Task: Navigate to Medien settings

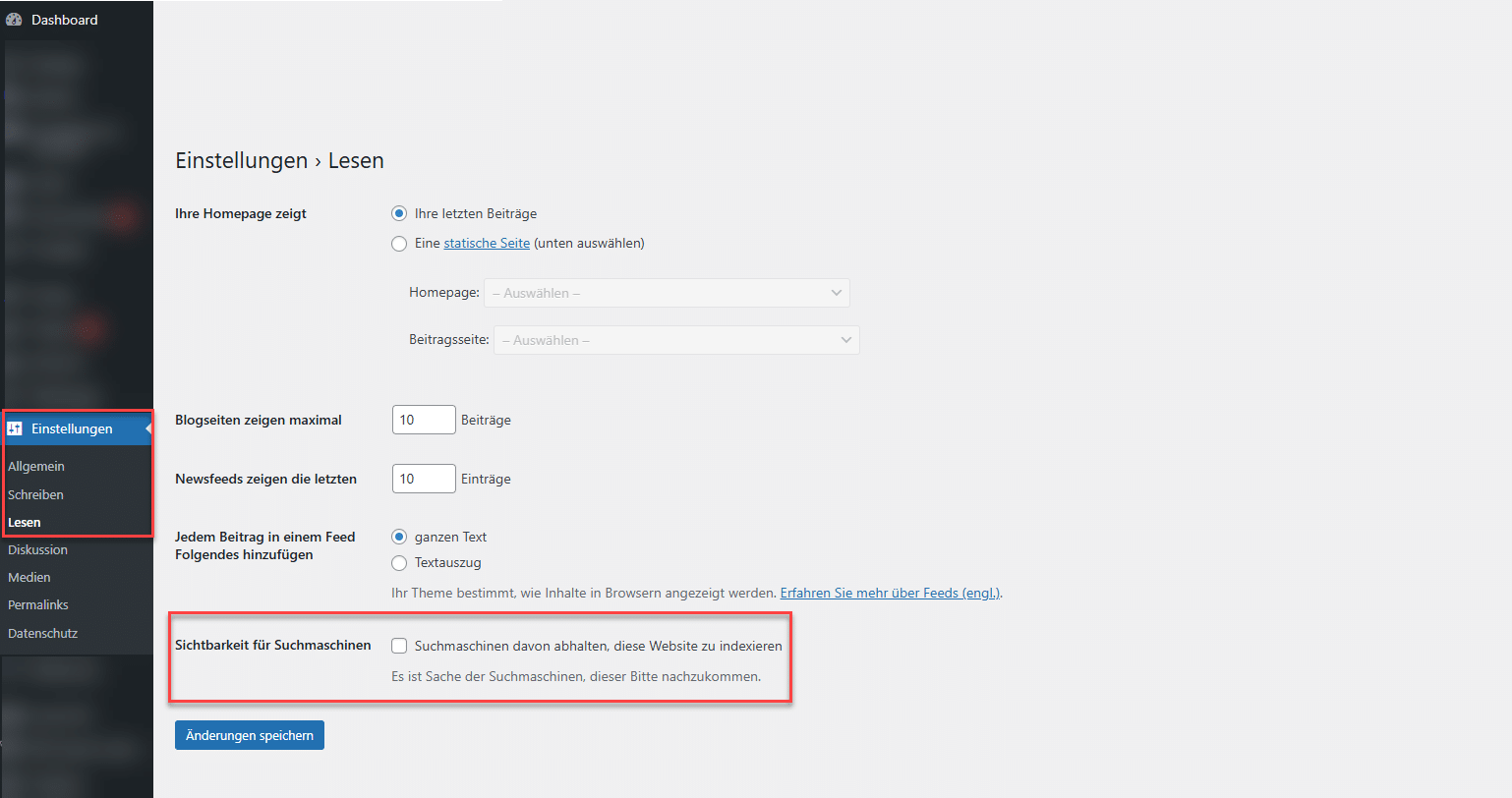Action: [x=29, y=577]
